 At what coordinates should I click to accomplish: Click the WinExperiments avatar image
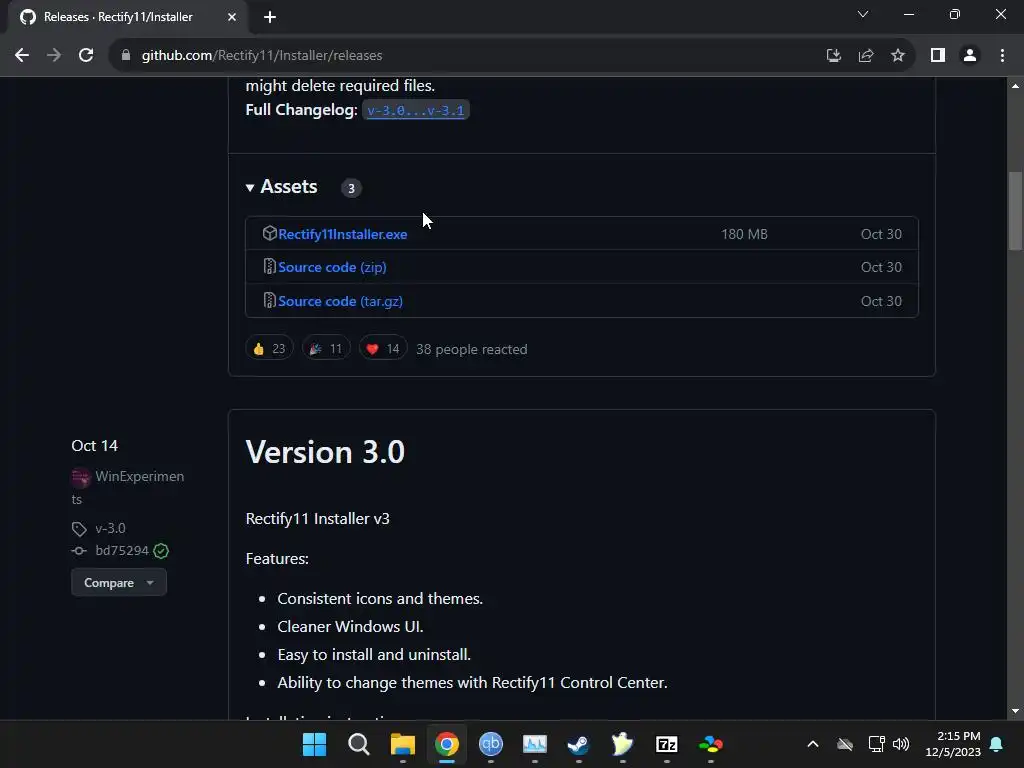80,477
